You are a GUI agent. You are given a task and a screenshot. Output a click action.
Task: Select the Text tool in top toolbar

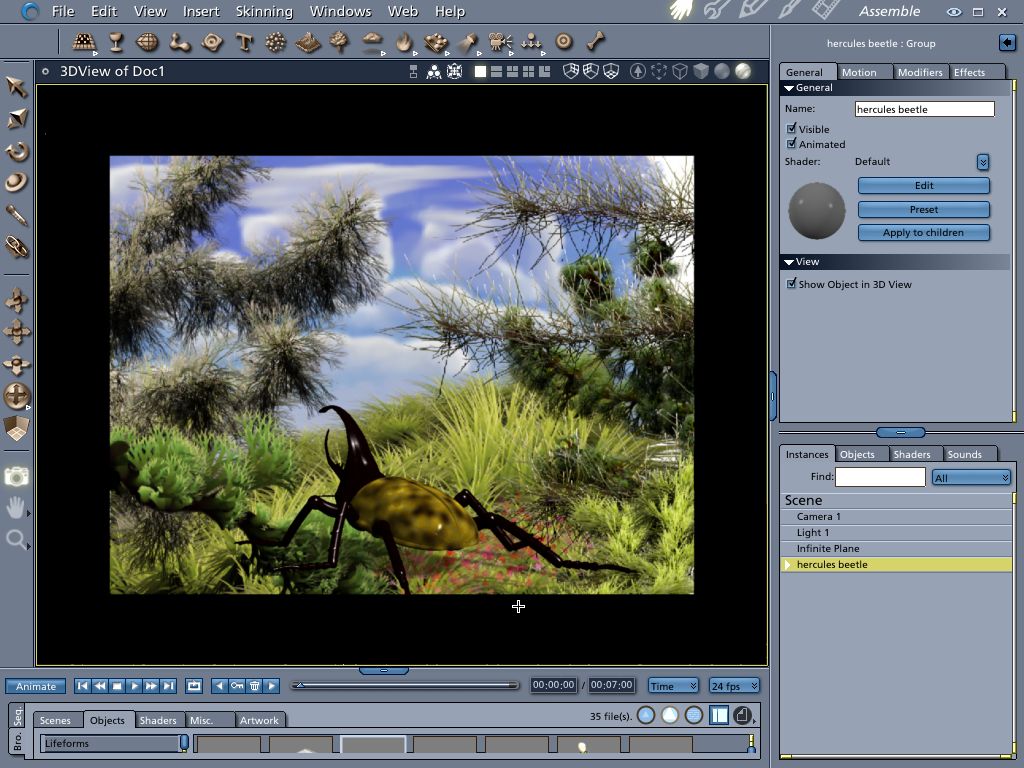tap(244, 42)
